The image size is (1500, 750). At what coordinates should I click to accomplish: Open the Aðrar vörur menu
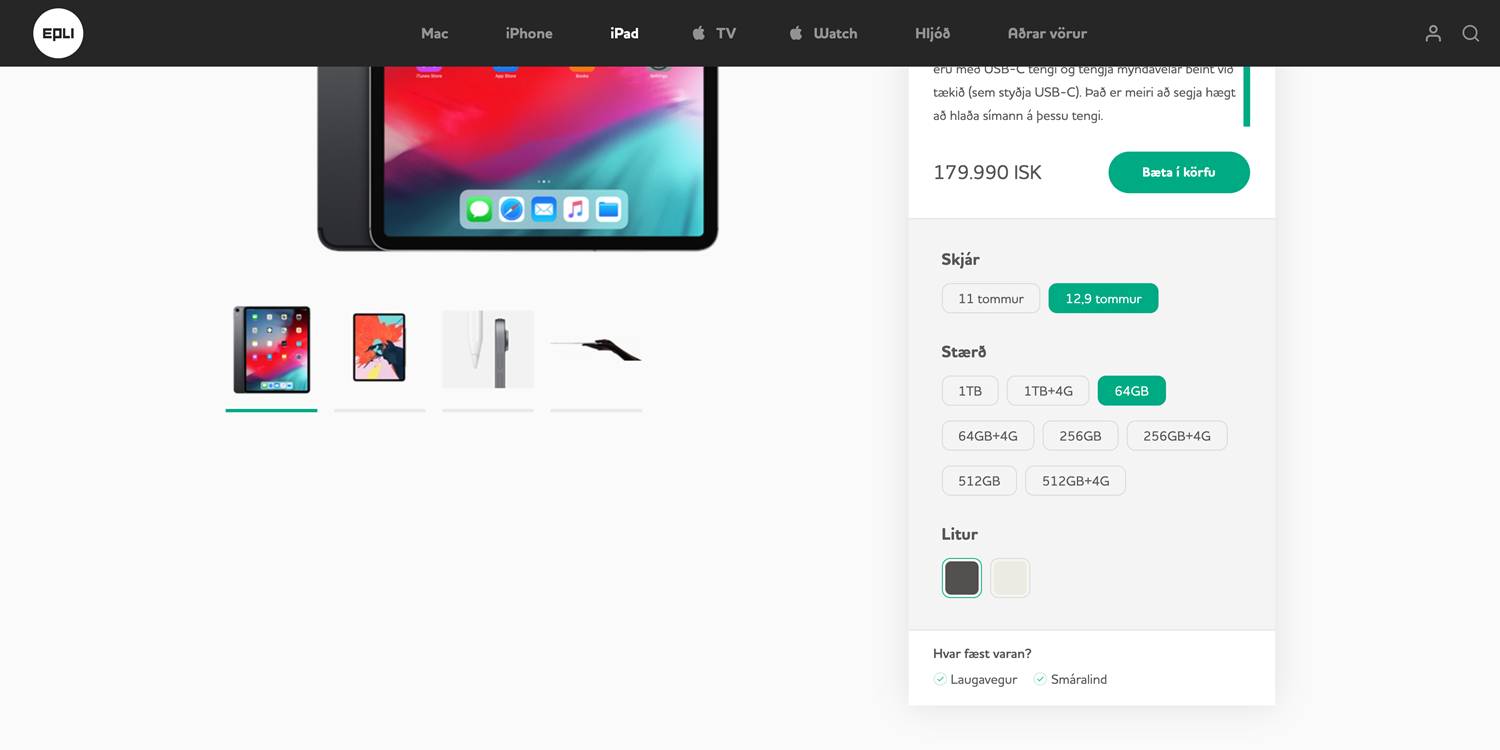1047,33
